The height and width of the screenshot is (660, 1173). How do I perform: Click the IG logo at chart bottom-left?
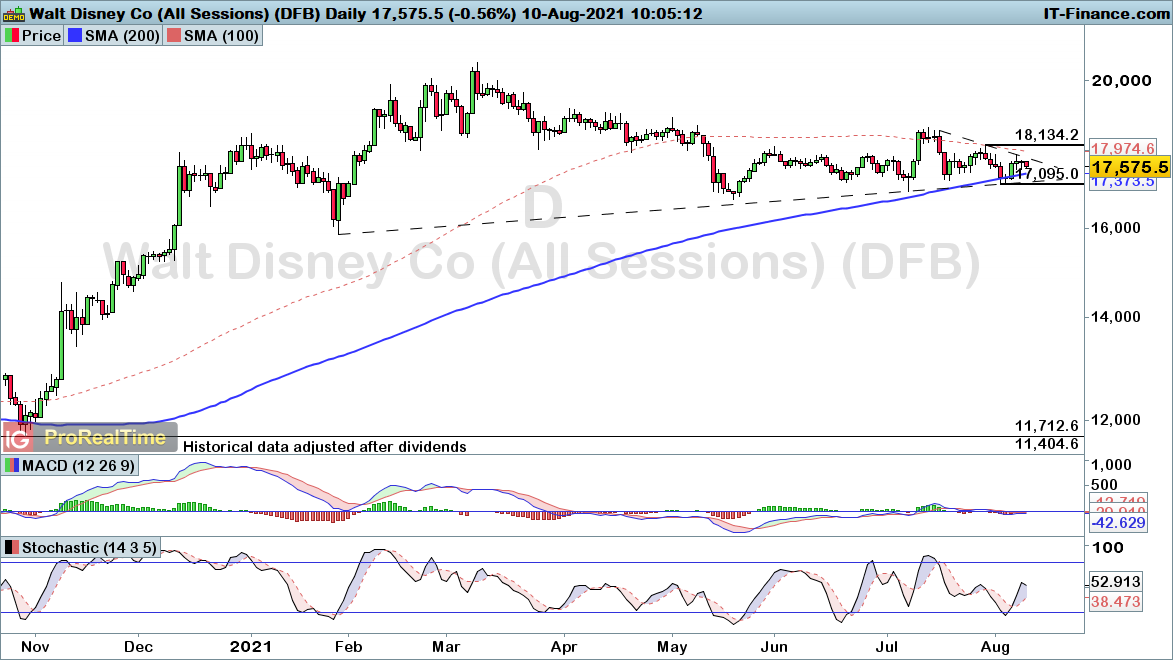click(x=16, y=437)
